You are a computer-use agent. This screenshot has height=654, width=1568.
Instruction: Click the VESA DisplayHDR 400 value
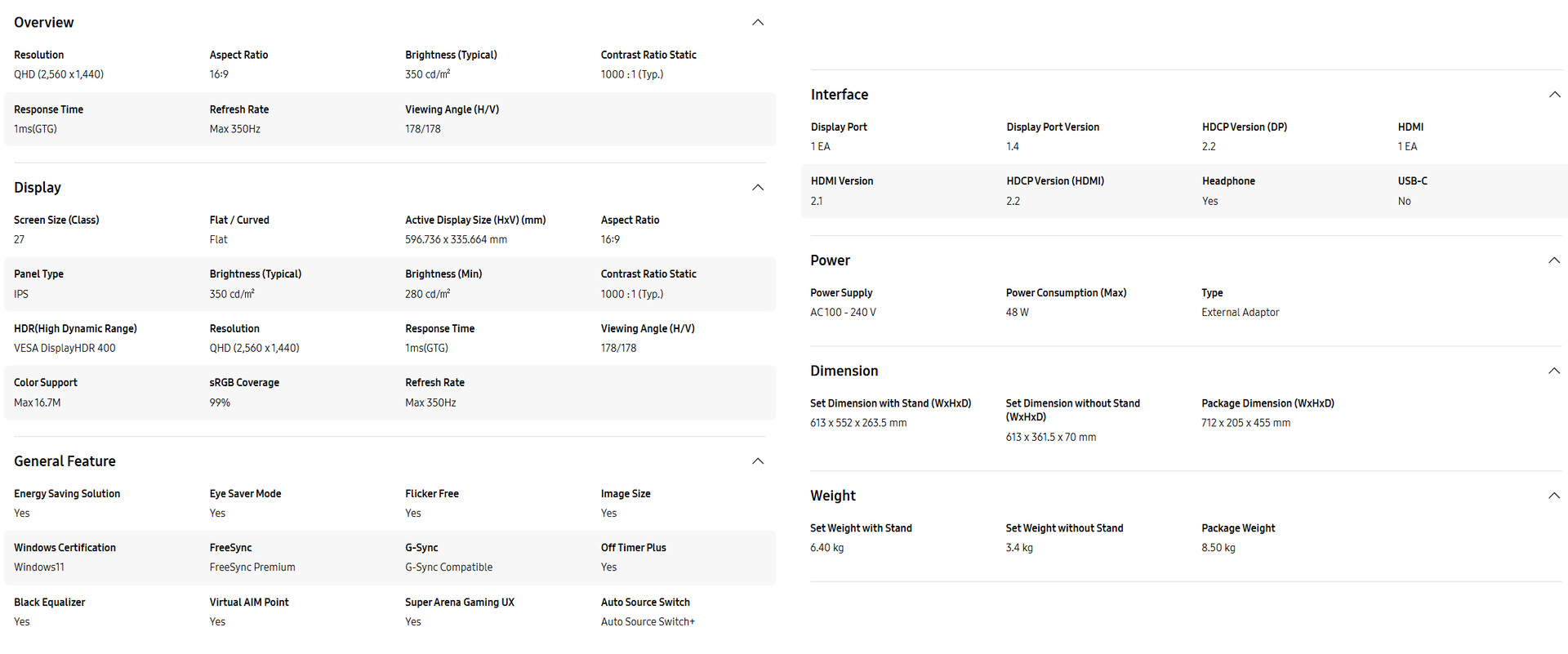coord(65,349)
